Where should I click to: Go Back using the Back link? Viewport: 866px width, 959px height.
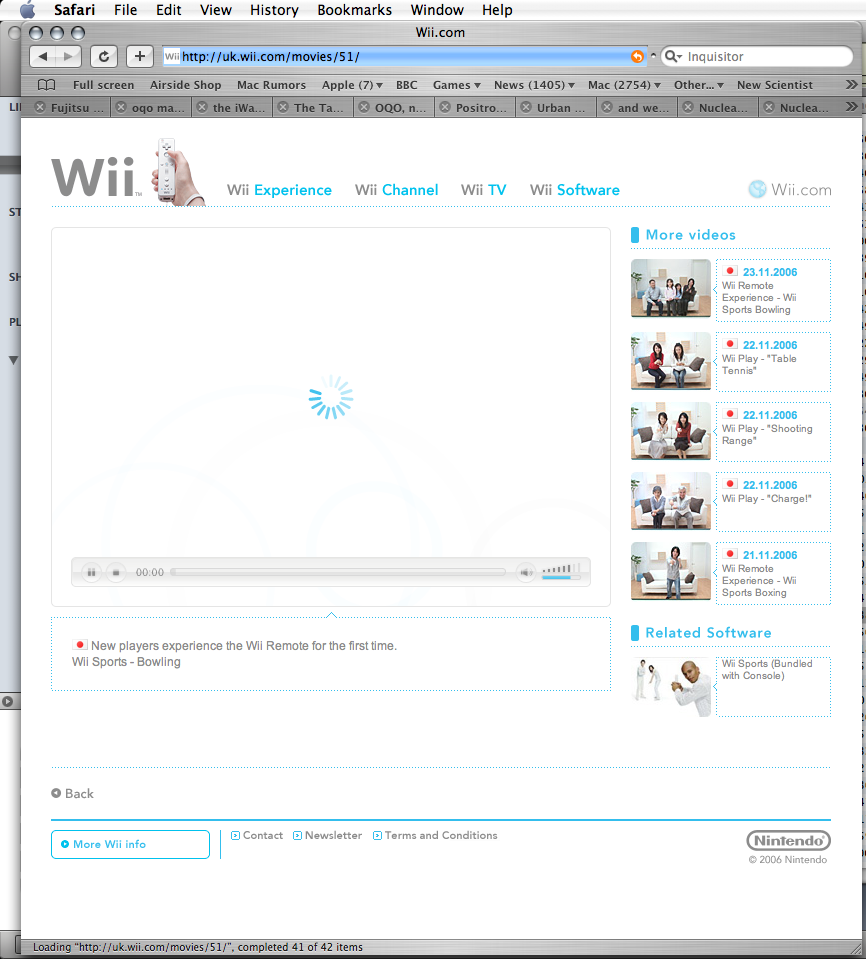(72, 793)
